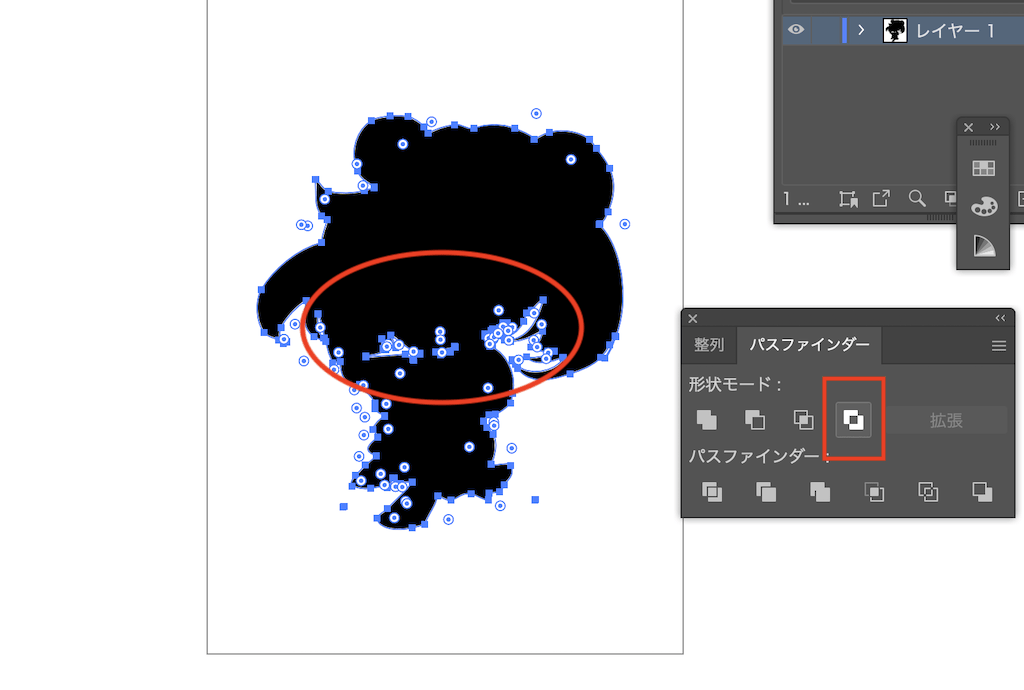Click the export arrow icon in Layers panel
The image size is (1024, 690).
pos(881,198)
